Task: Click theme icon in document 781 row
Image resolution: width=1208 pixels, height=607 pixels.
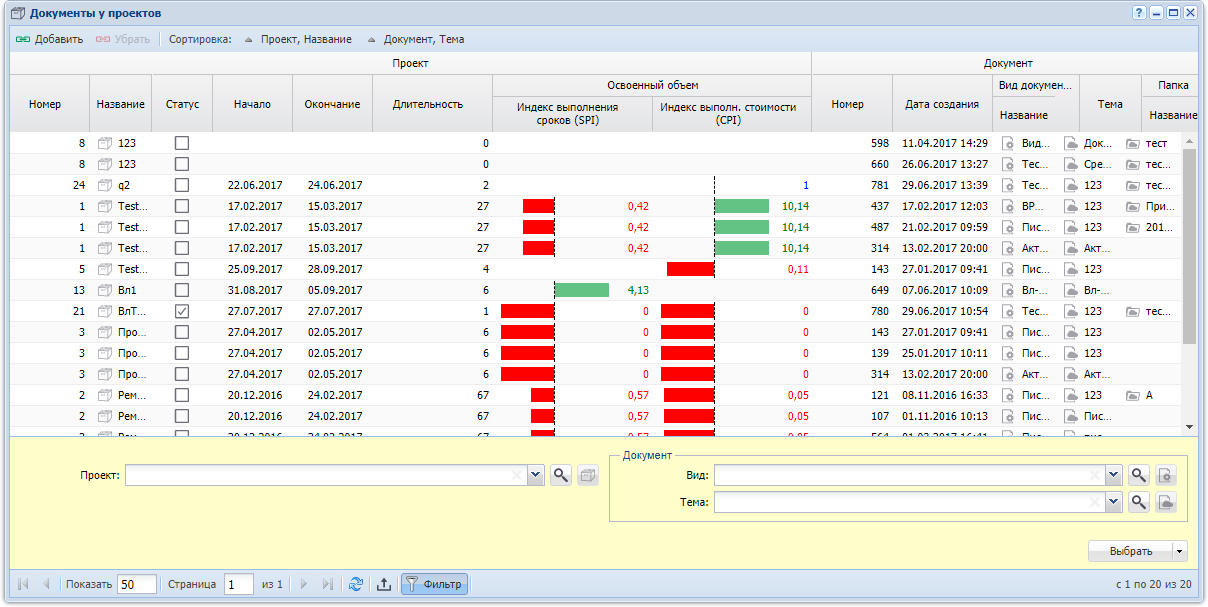Action: pos(1071,185)
